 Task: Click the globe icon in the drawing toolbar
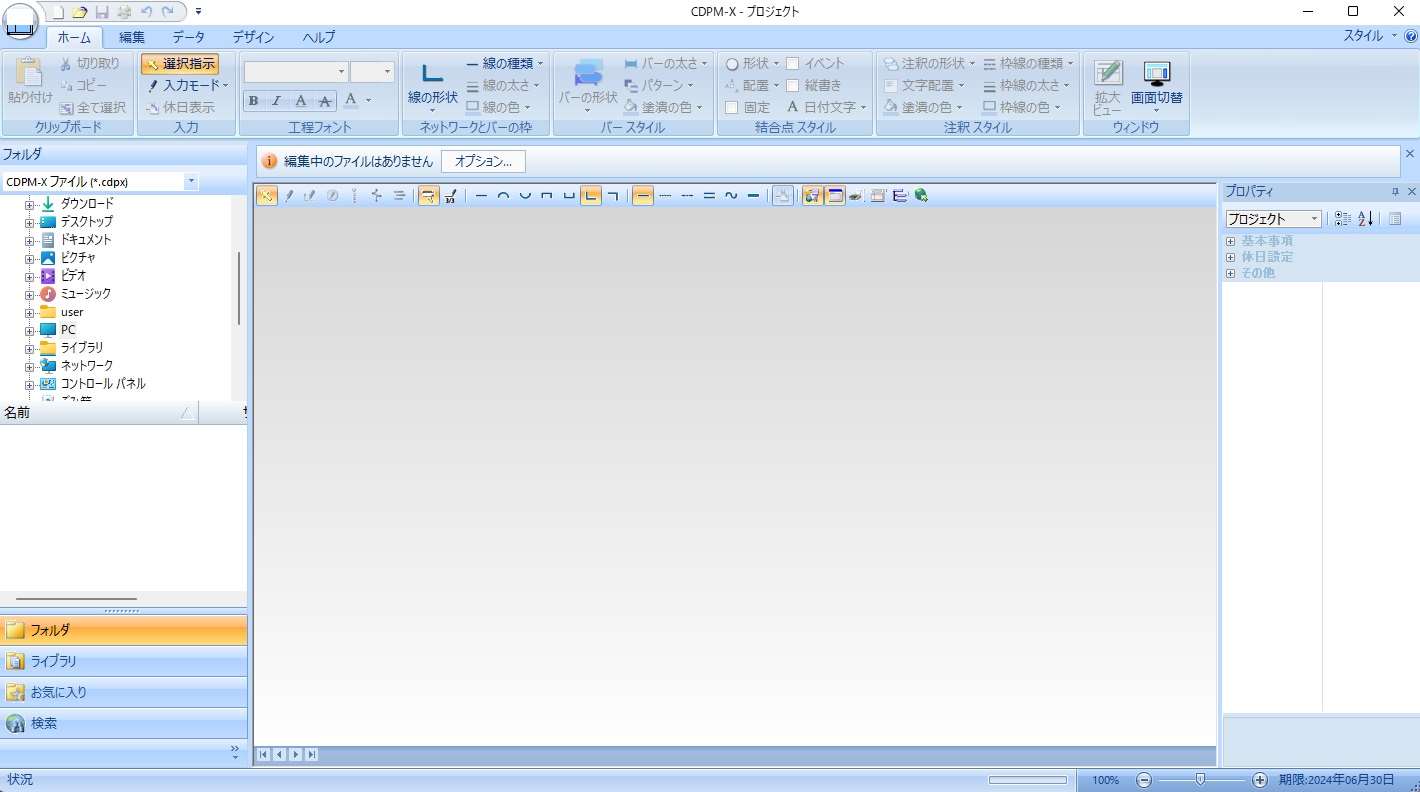(x=921, y=196)
